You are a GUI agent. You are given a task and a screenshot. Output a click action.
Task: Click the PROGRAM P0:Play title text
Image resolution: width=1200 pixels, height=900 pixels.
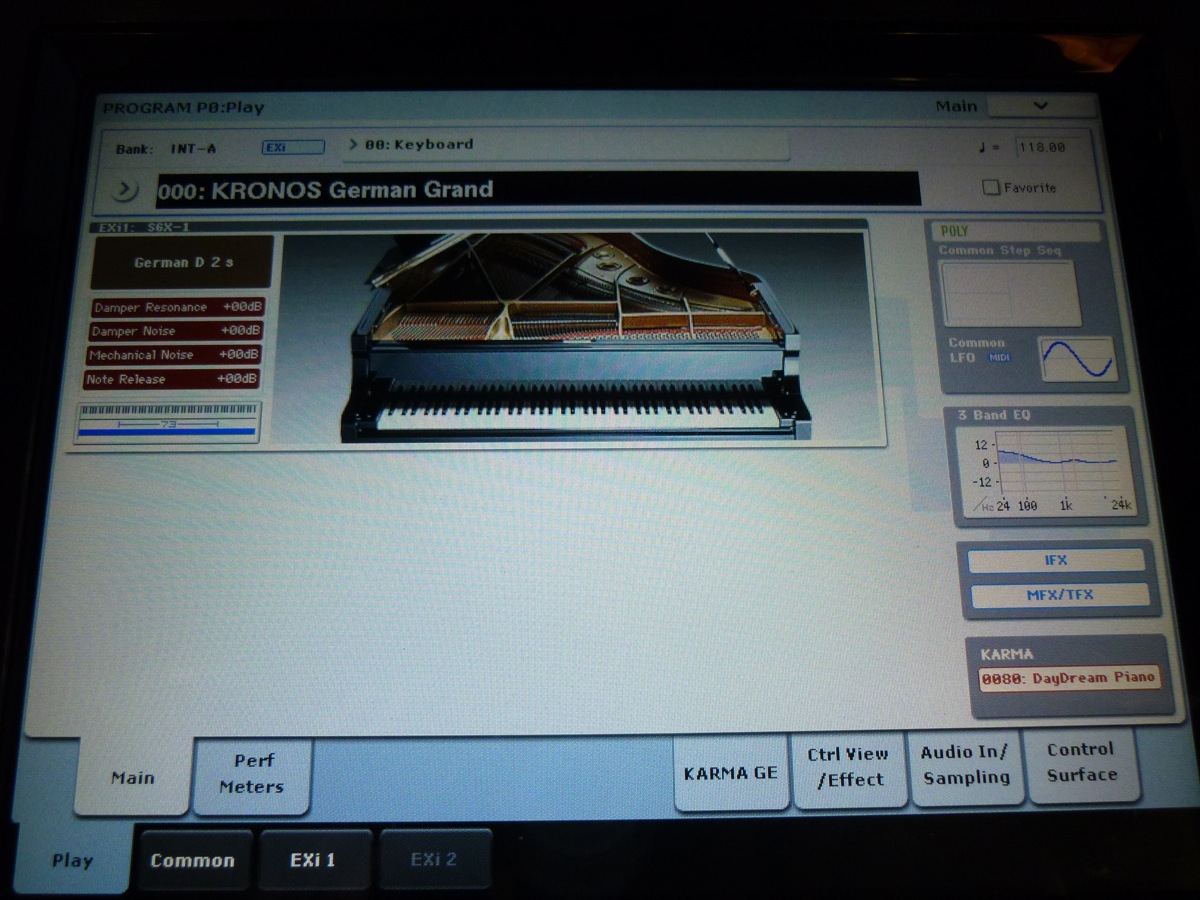coord(183,108)
